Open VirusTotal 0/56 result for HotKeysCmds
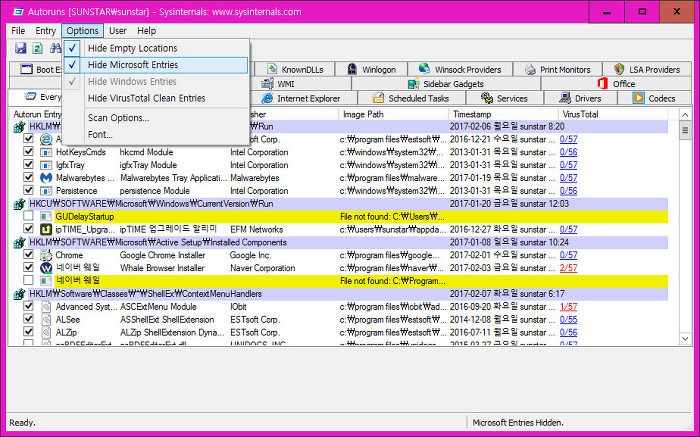 pyautogui.click(x=568, y=152)
